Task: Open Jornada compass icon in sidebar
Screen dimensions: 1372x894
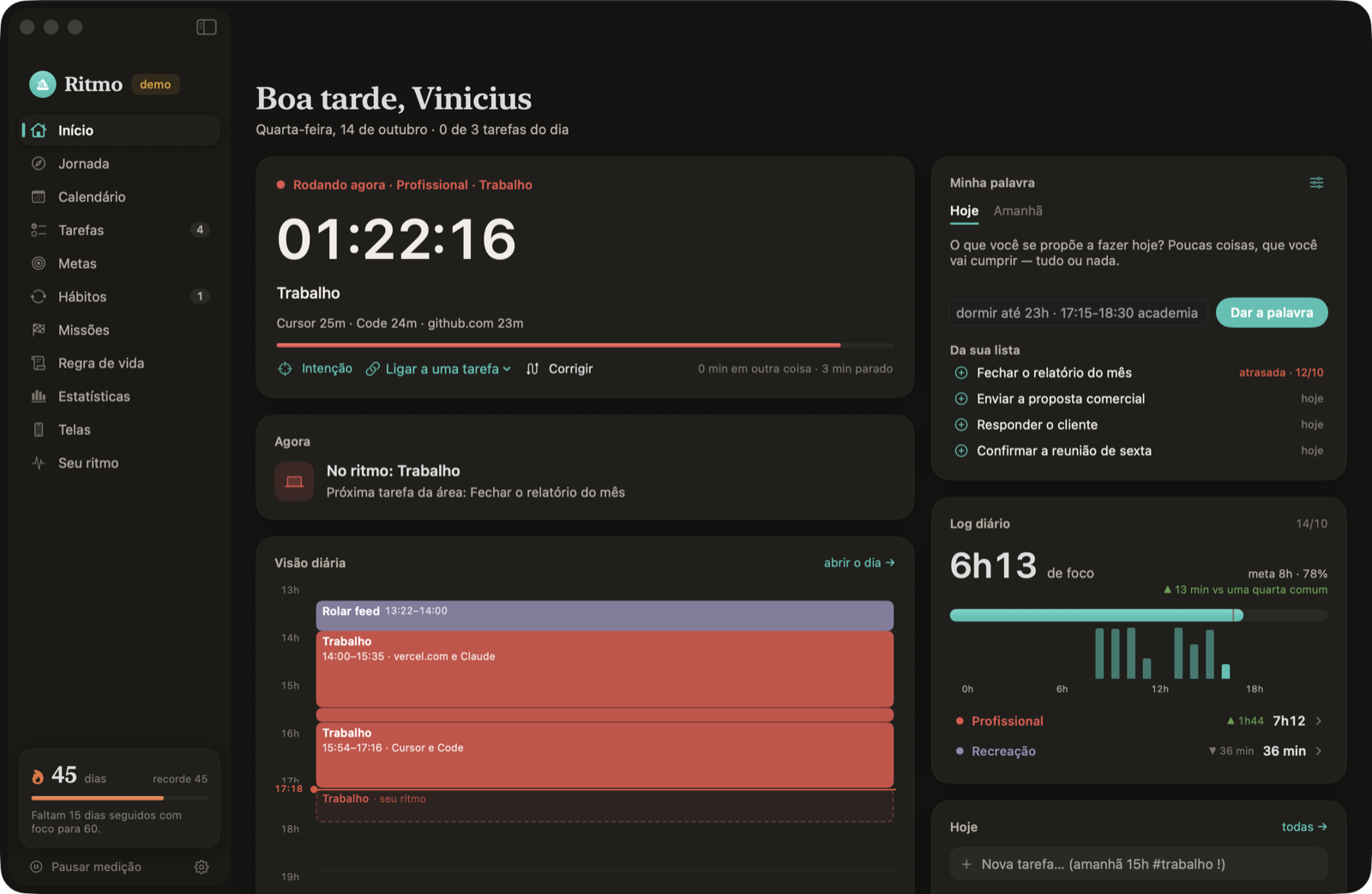Action: (x=39, y=164)
